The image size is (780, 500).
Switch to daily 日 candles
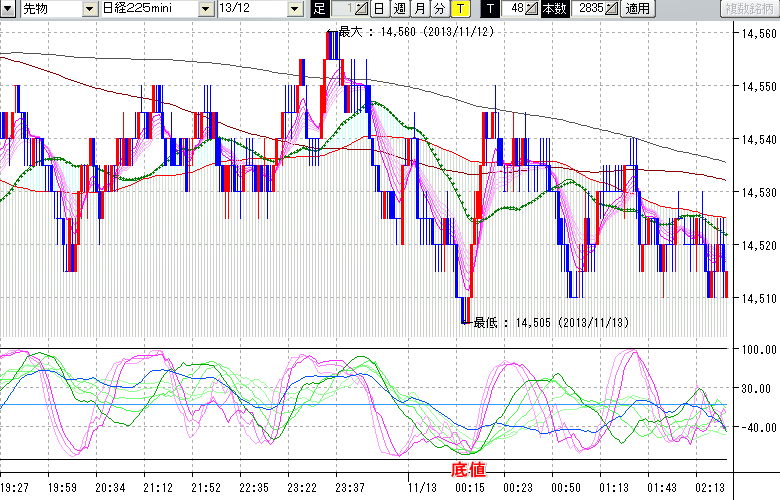point(379,9)
